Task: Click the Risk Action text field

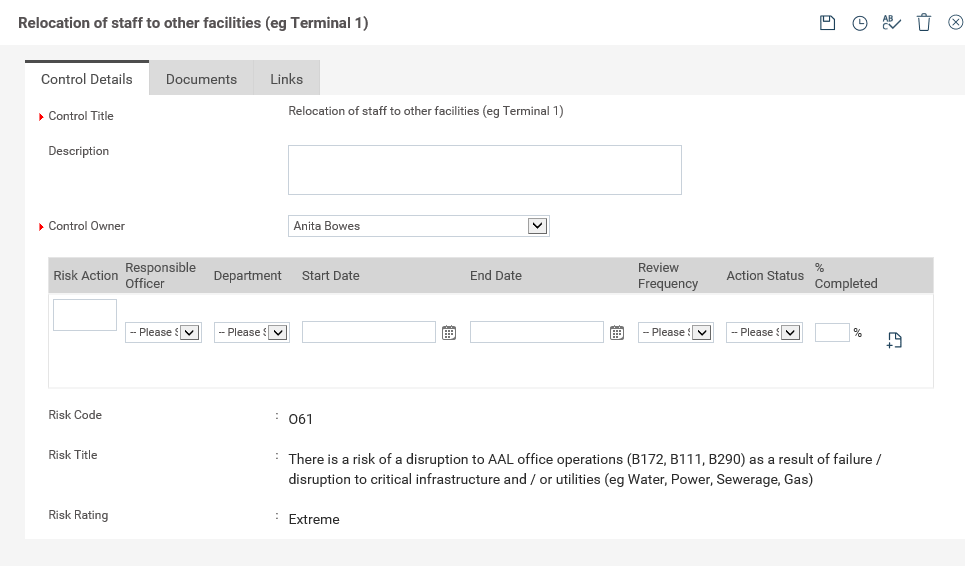Action: [x=85, y=315]
